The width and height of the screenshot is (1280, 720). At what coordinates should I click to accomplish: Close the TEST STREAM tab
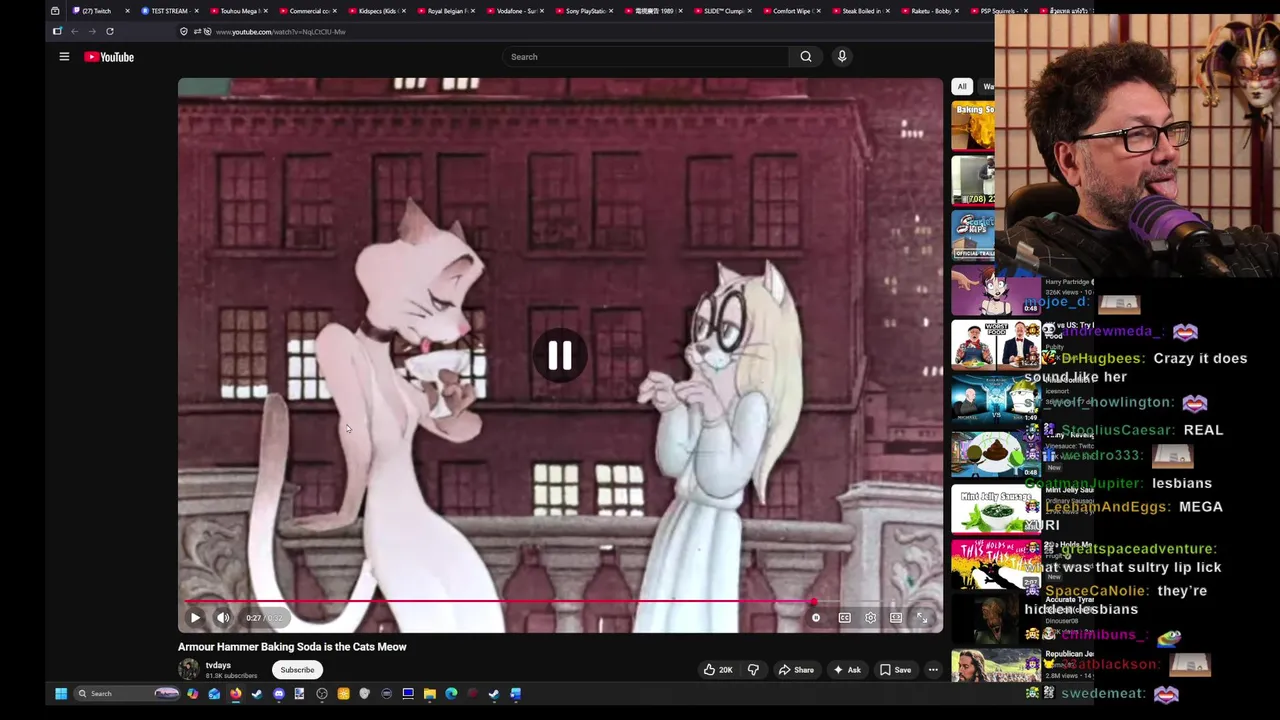click(196, 11)
